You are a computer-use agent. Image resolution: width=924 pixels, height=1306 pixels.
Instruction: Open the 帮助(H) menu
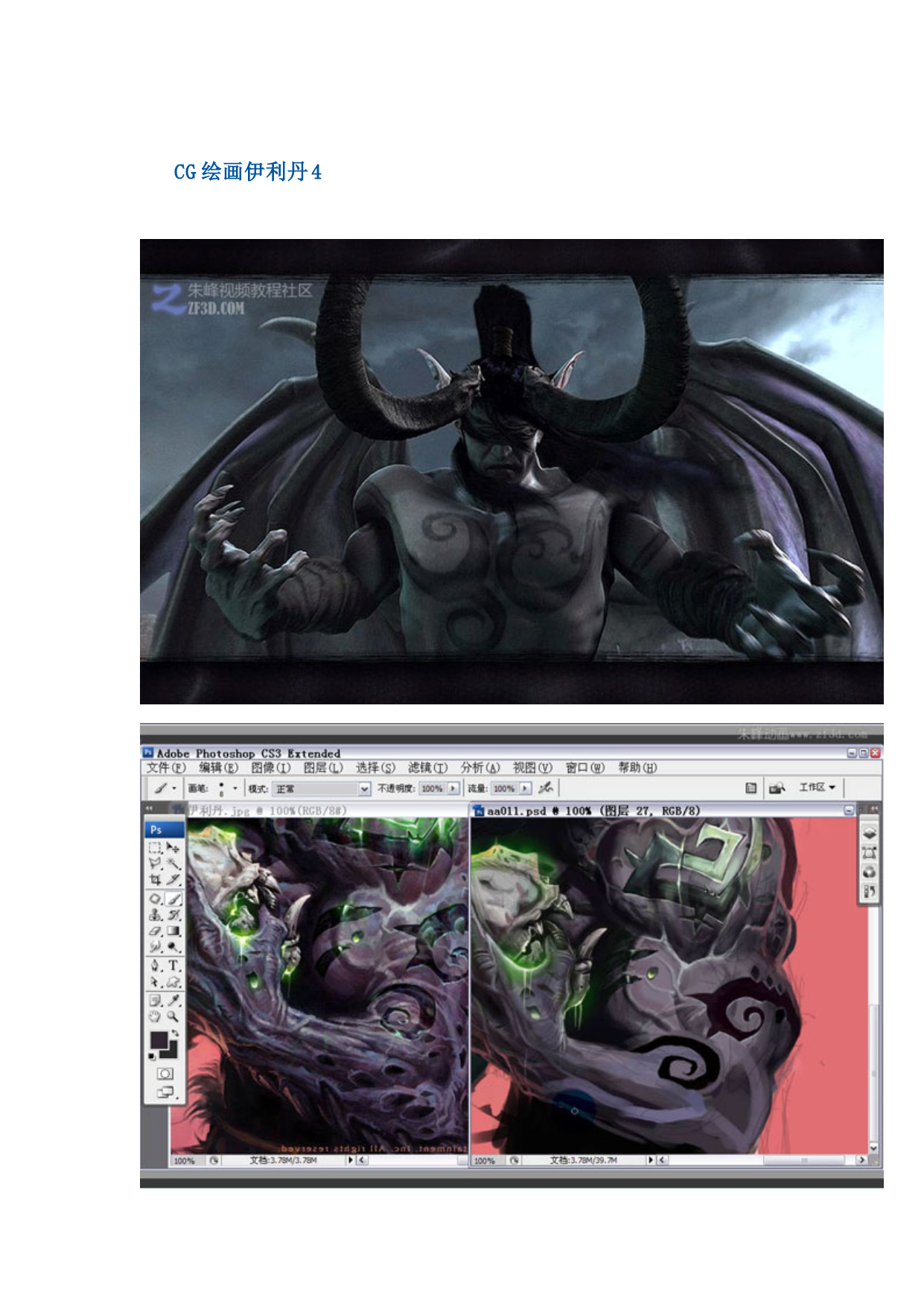pos(637,768)
